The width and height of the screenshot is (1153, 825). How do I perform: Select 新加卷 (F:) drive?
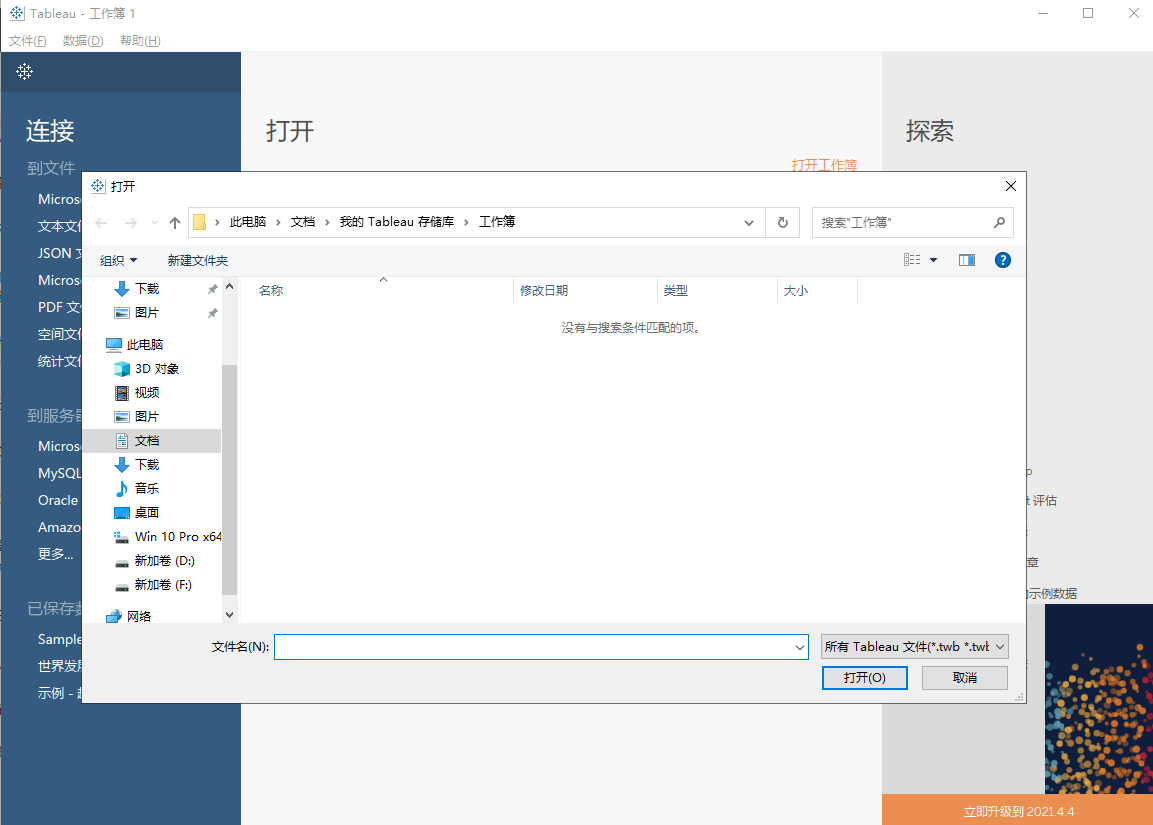tap(163, 585)
